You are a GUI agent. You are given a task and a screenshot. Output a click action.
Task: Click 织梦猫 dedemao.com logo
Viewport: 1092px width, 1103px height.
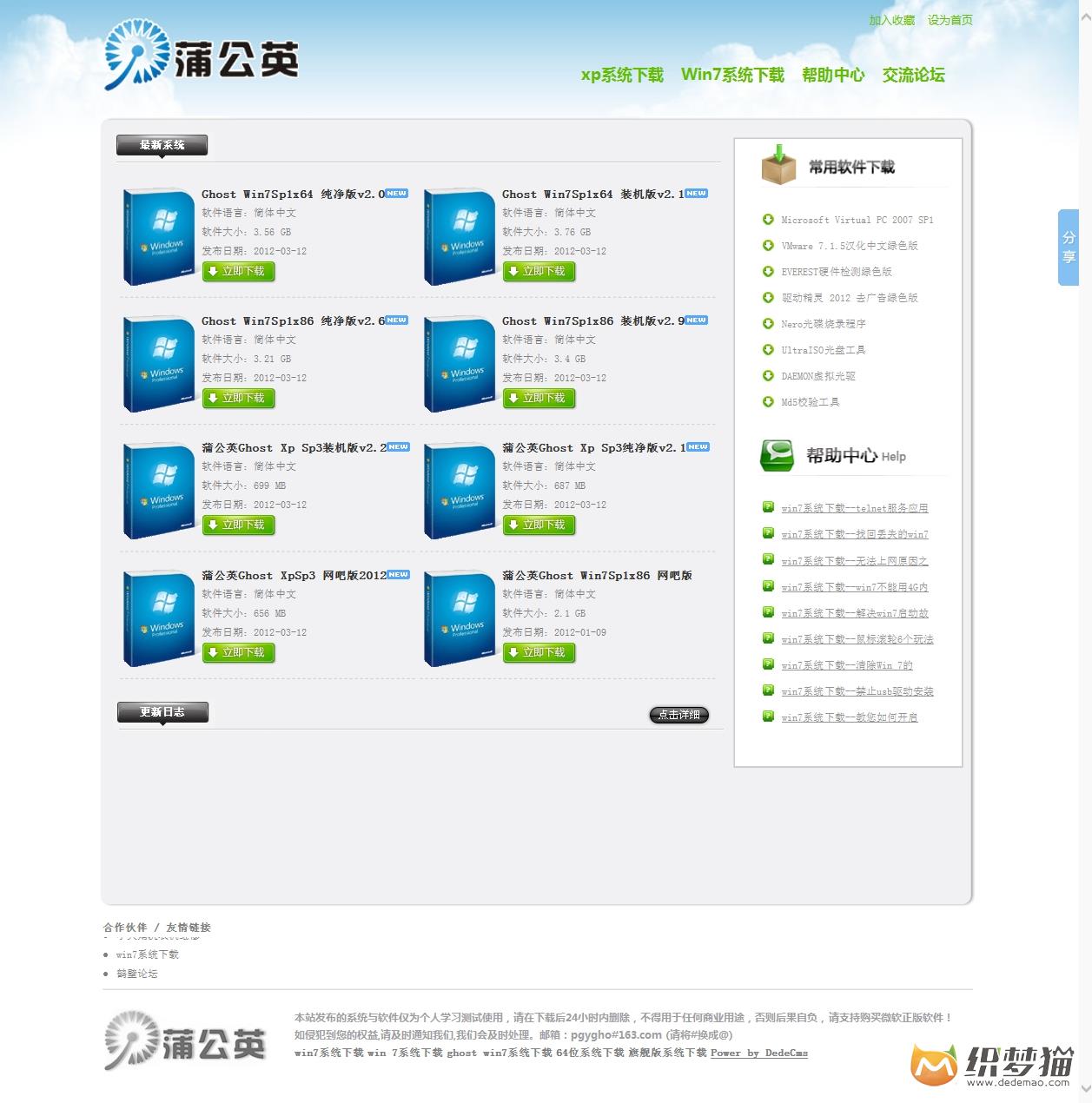[992, 1064]
